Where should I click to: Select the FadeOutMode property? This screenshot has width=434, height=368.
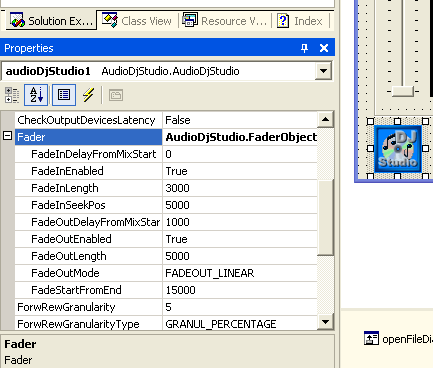pos(88,273)
